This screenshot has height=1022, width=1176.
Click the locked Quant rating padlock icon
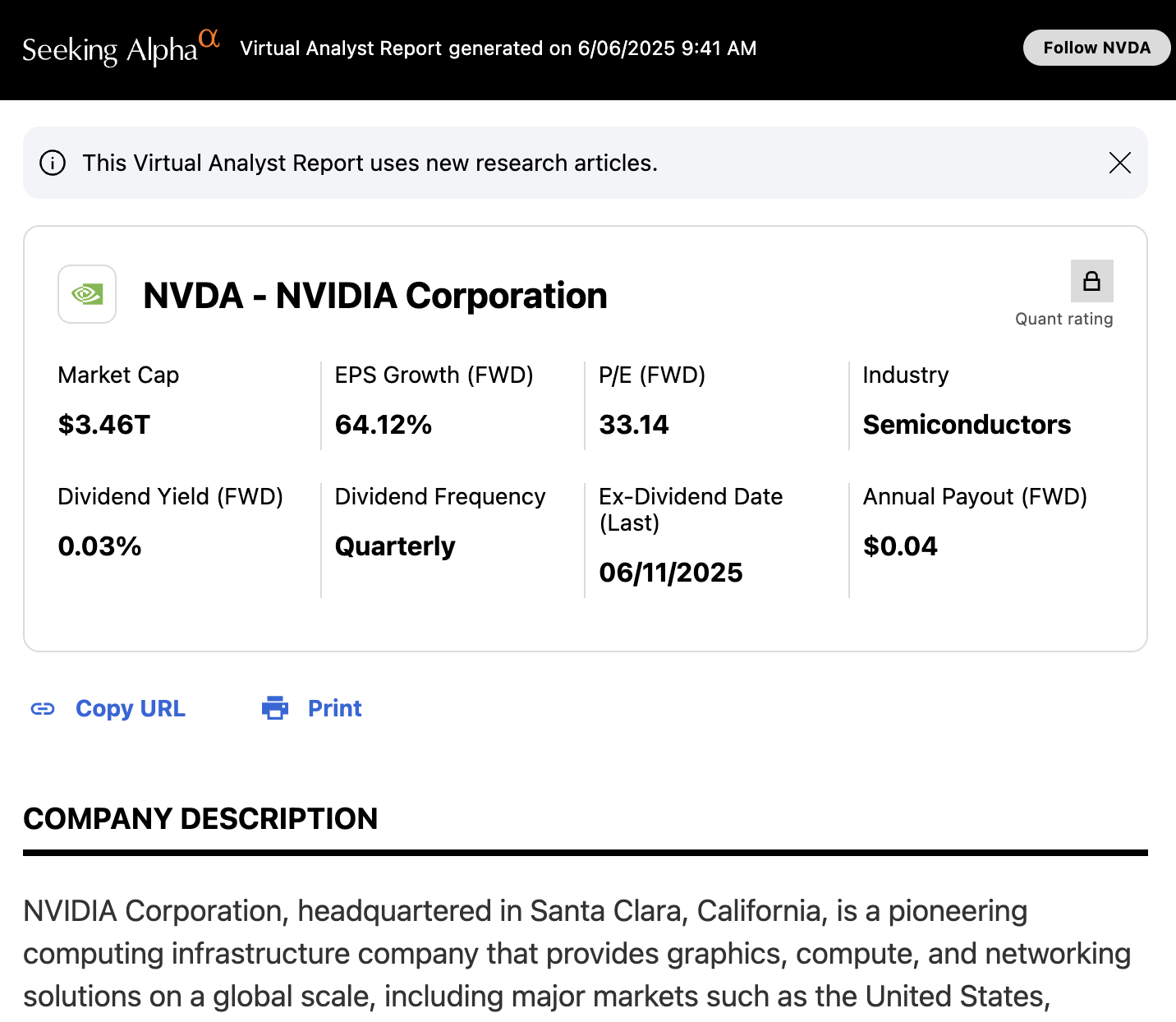click(x=1091, y=281)
